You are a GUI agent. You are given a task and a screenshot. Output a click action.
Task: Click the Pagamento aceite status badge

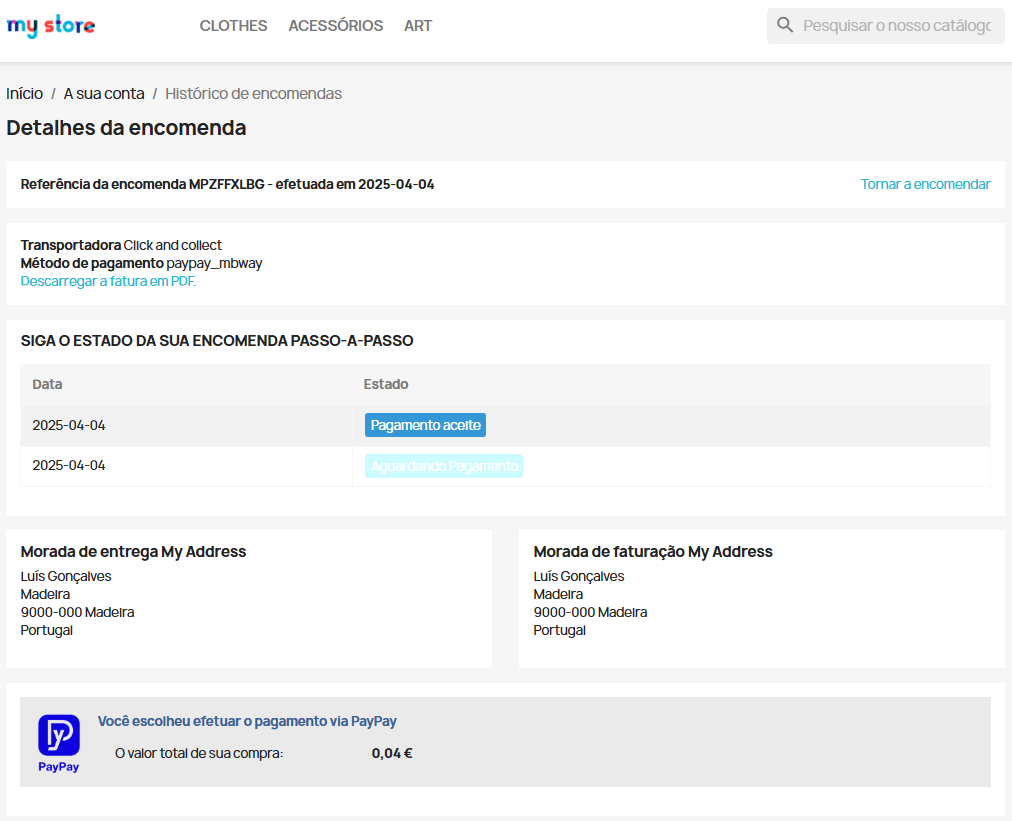pyautogui.click(x=425, y=425)
